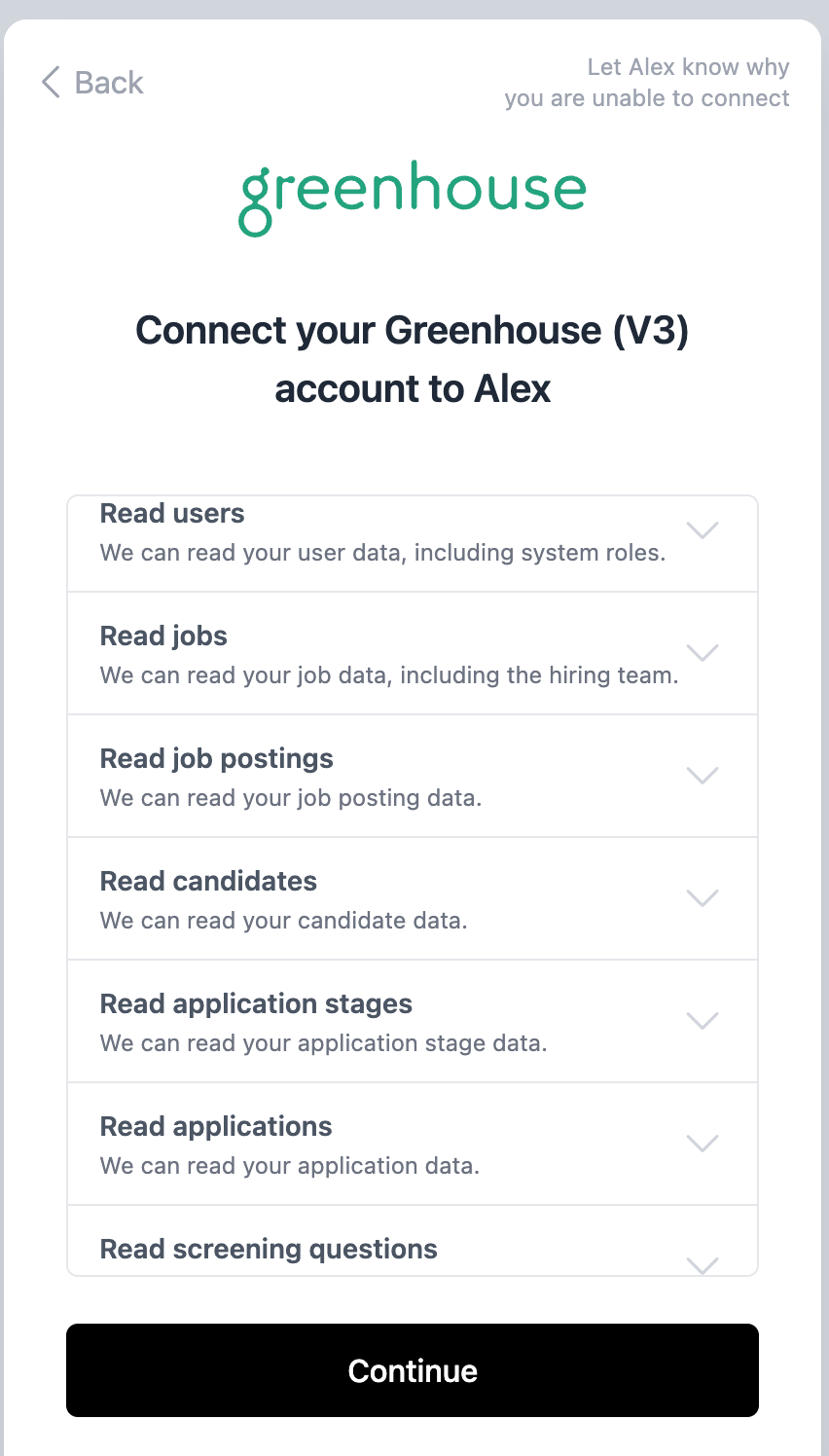Click 'We can read your job posting data.' text
Screen dimensions: 829x1456
[x=291, y=798]
